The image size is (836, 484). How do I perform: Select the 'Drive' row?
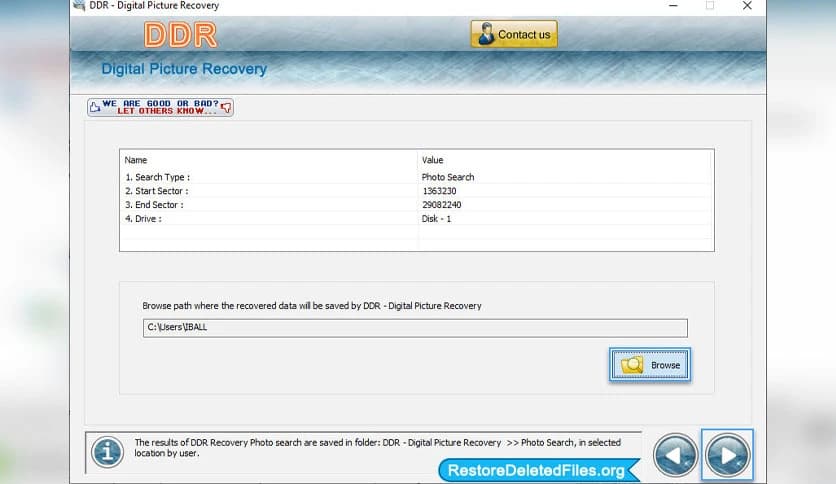pos(416,219)
